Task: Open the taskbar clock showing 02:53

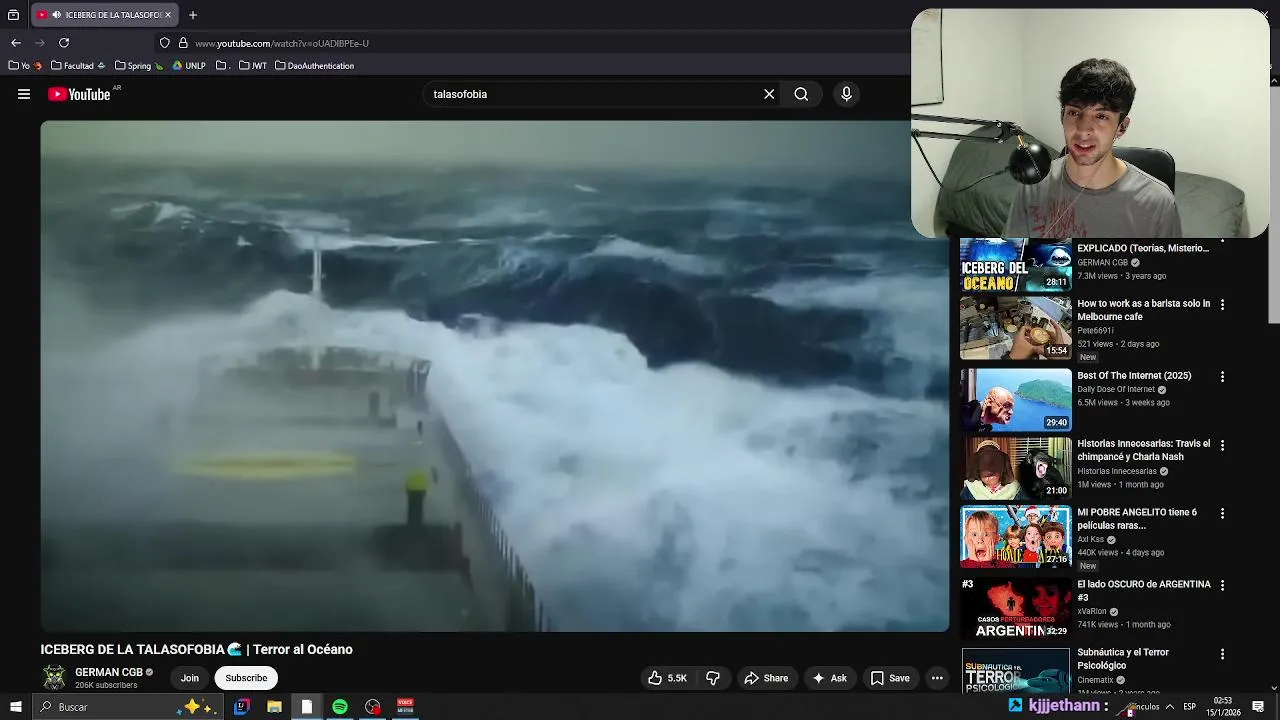Action: (1224, 707)
